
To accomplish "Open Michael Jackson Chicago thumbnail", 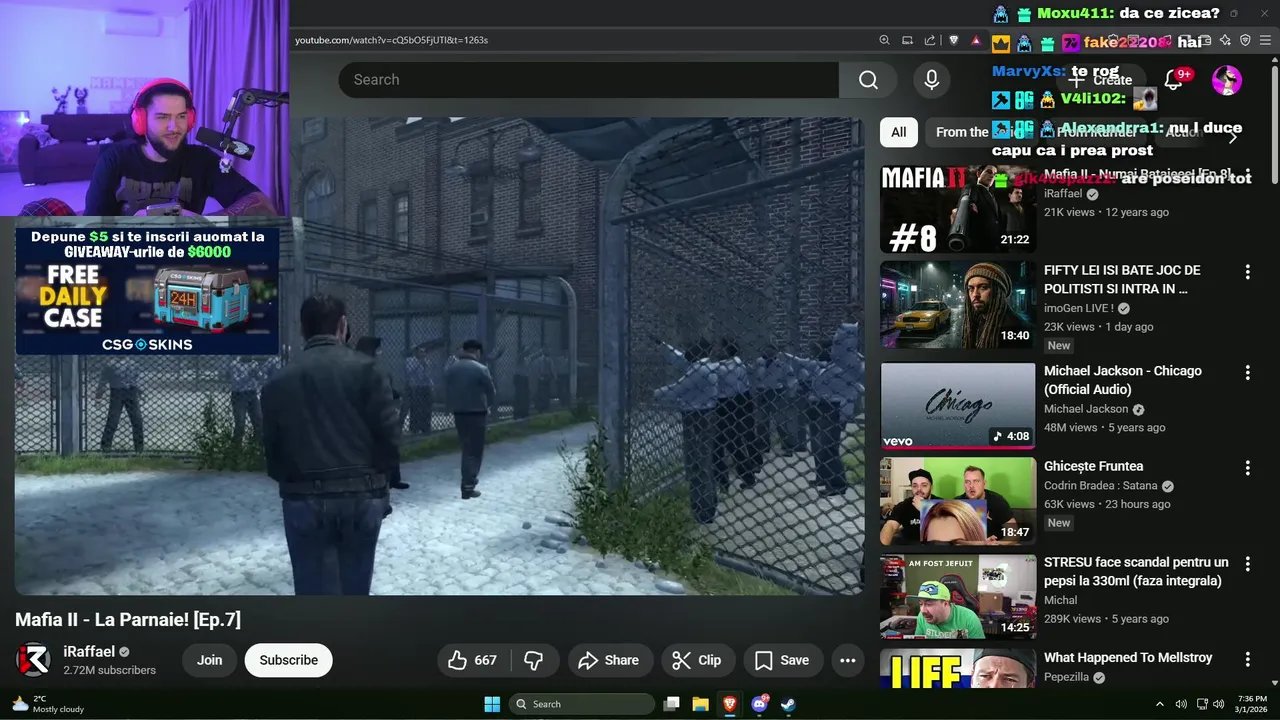I will coord(958,405).
